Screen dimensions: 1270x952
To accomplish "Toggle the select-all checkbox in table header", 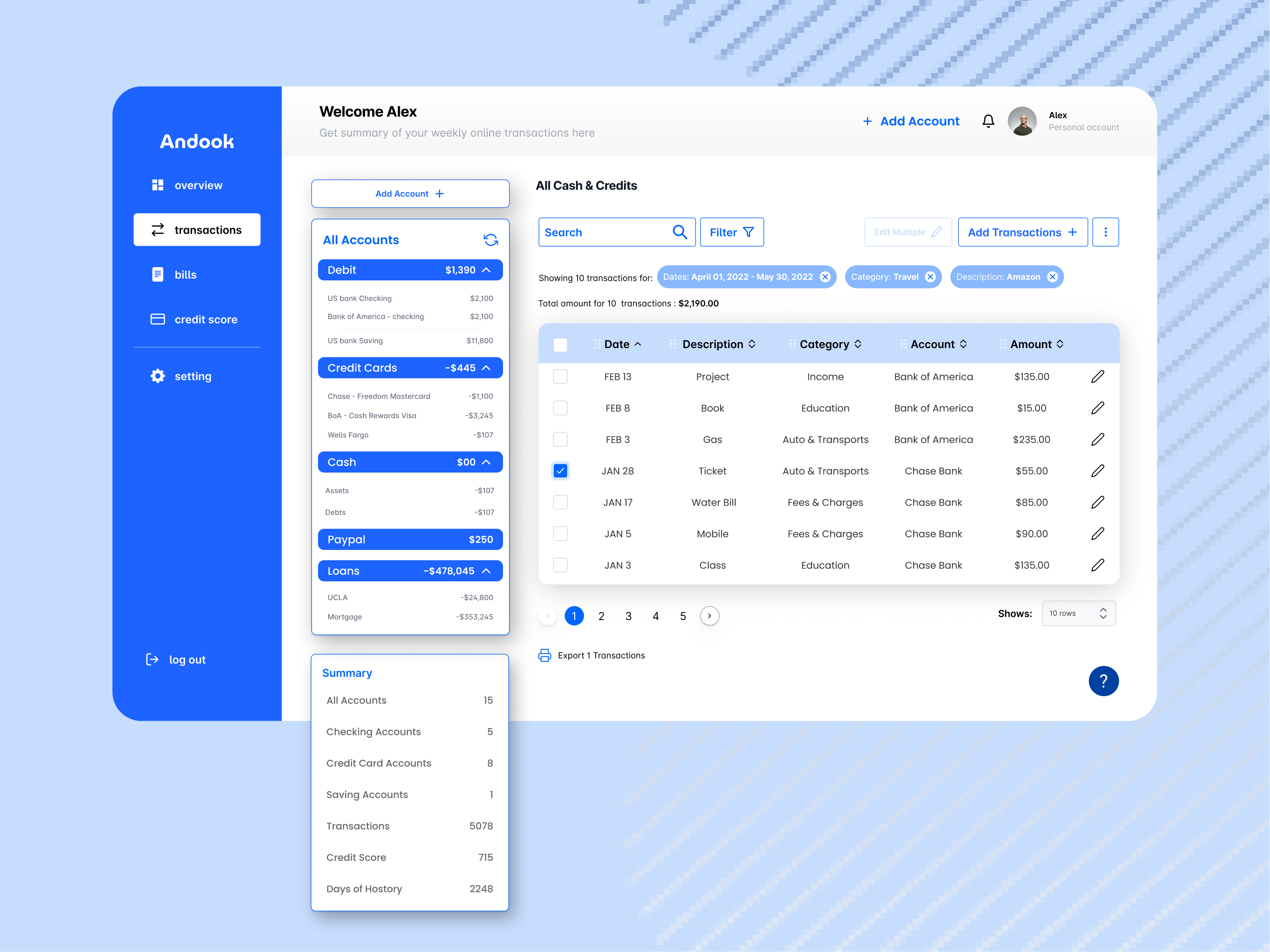I will (560, 345).
